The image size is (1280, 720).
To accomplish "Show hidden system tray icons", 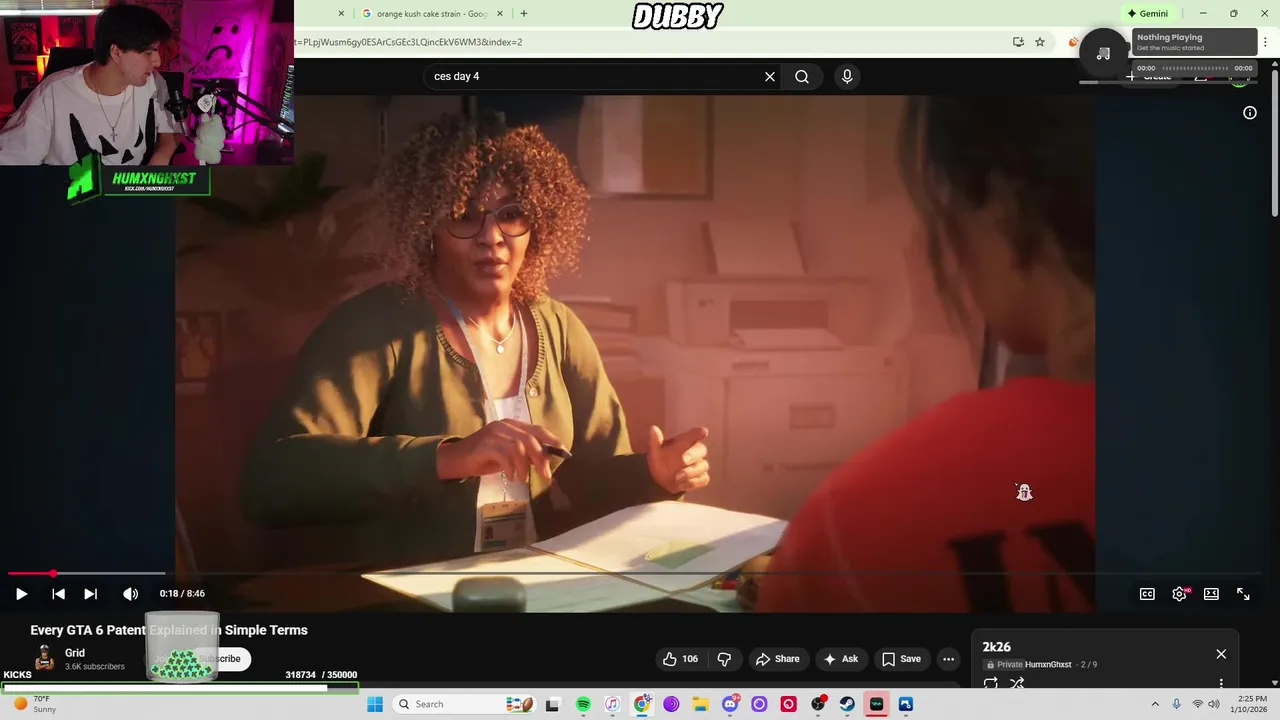I will (x=1155, y=704).
